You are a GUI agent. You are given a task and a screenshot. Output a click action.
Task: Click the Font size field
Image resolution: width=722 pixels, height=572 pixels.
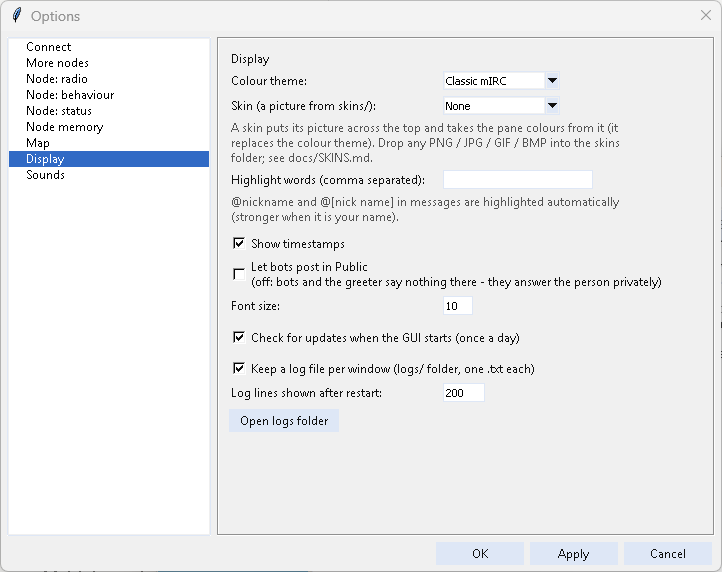[458, 306]
